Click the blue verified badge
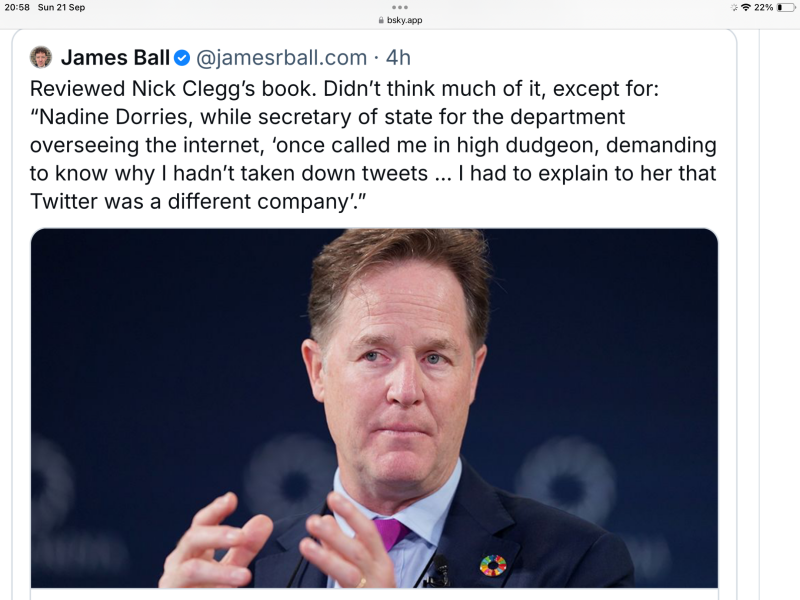 [x=182, y=57]
